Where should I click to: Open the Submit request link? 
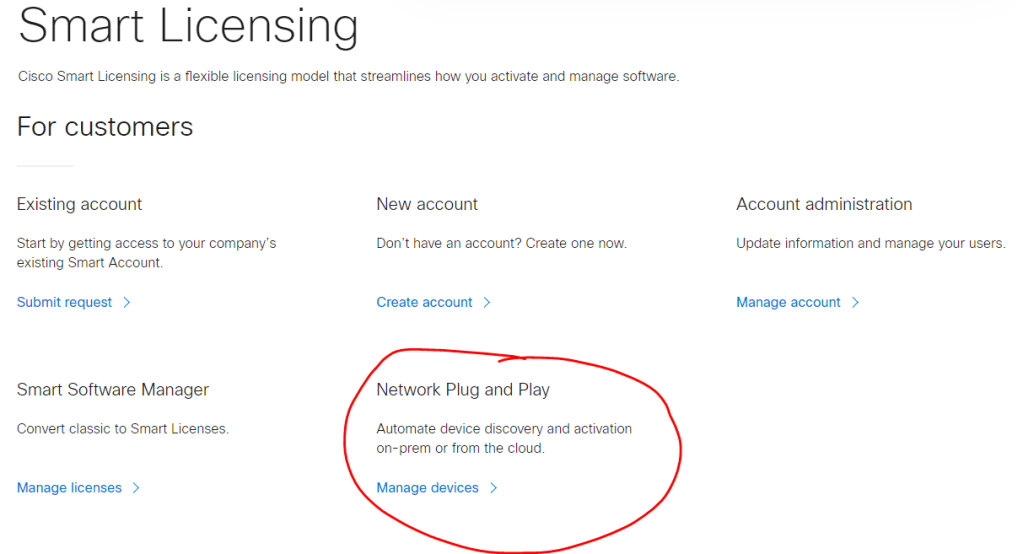point(65,302)
